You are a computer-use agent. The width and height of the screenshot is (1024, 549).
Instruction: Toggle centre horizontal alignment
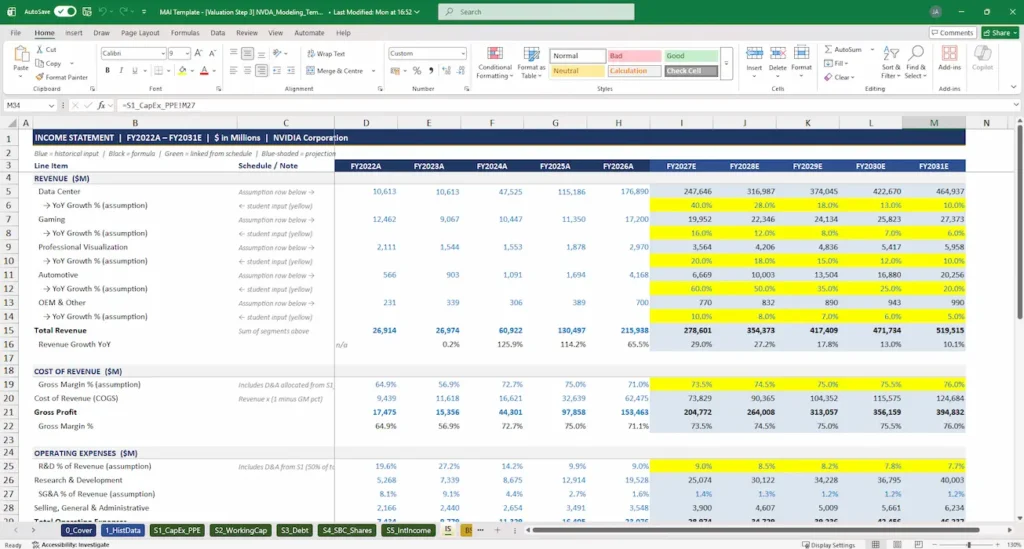point(250,71)
